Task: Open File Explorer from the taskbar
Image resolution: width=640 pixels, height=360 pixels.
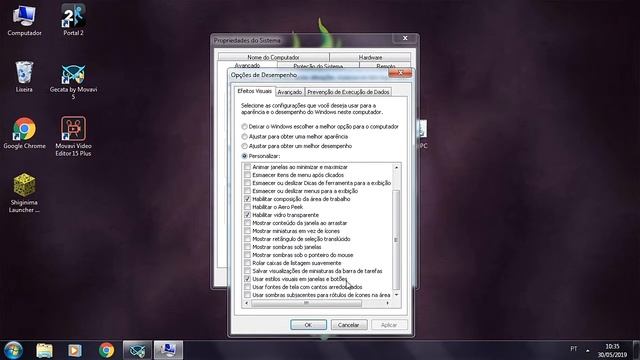Action: [x=44, y=350]
